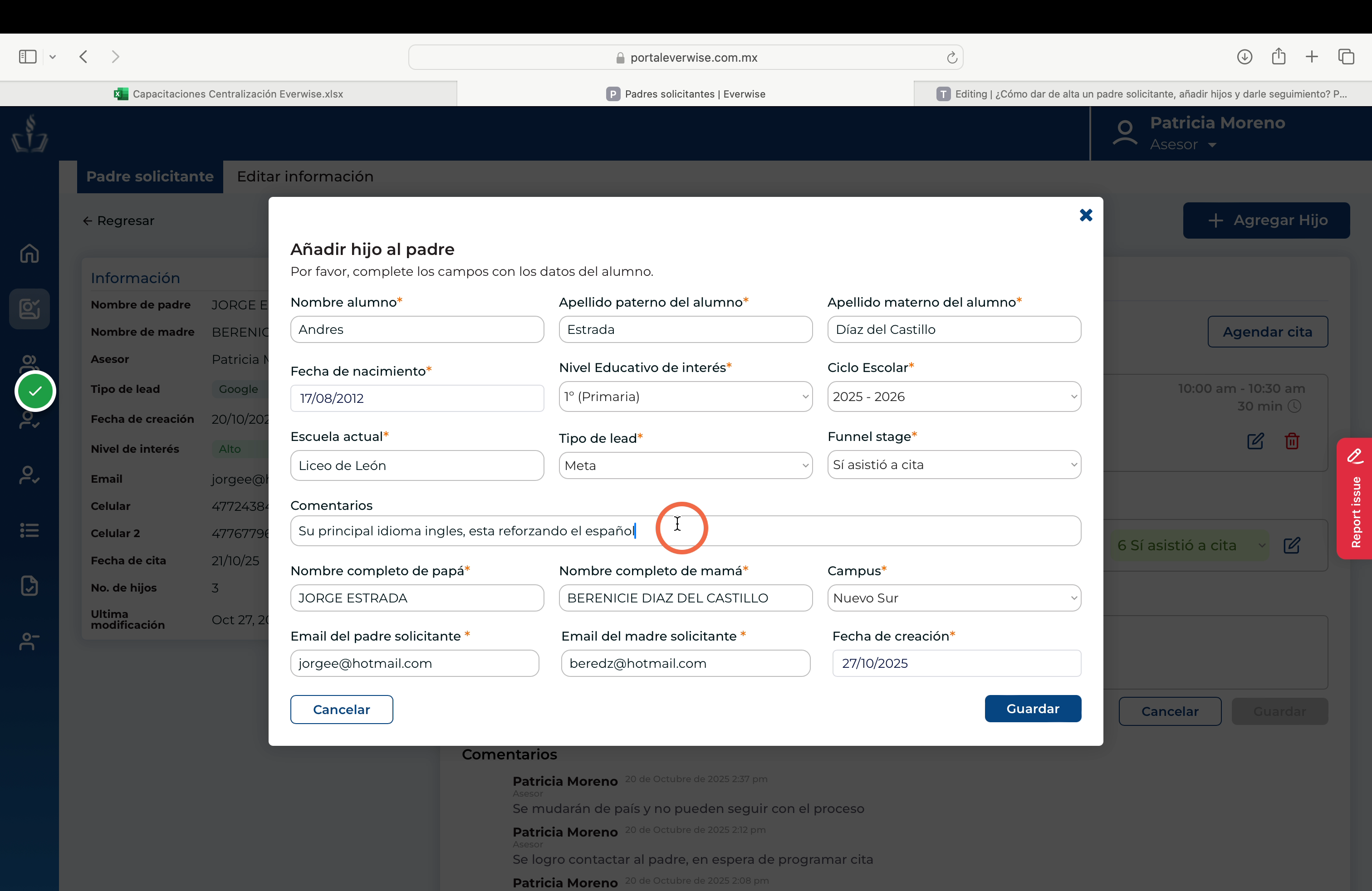The height and width of the screenshot is (891, 1372).
Task: Click the Safari share icon
Action: tap(1279, 56)
